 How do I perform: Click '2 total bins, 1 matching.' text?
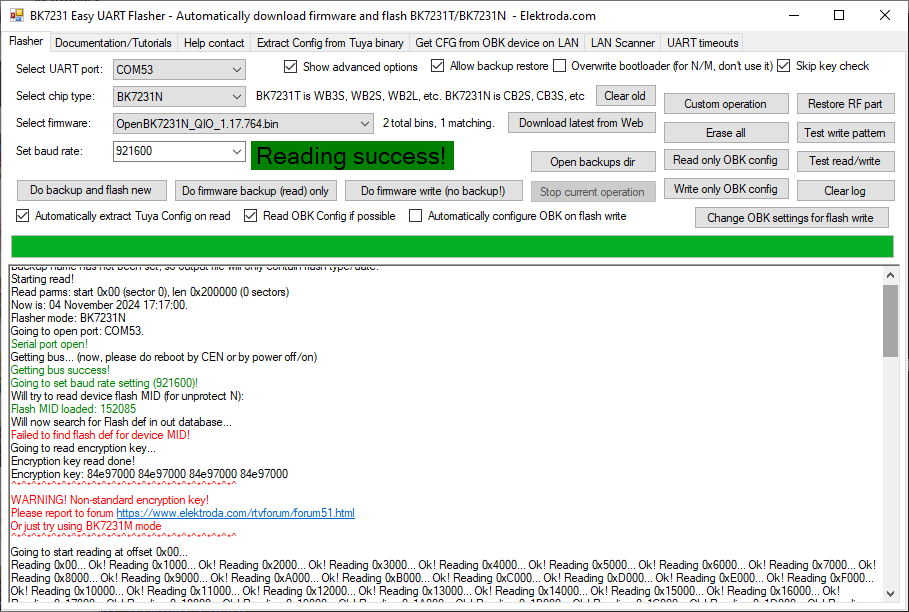[x=439, y=123]
